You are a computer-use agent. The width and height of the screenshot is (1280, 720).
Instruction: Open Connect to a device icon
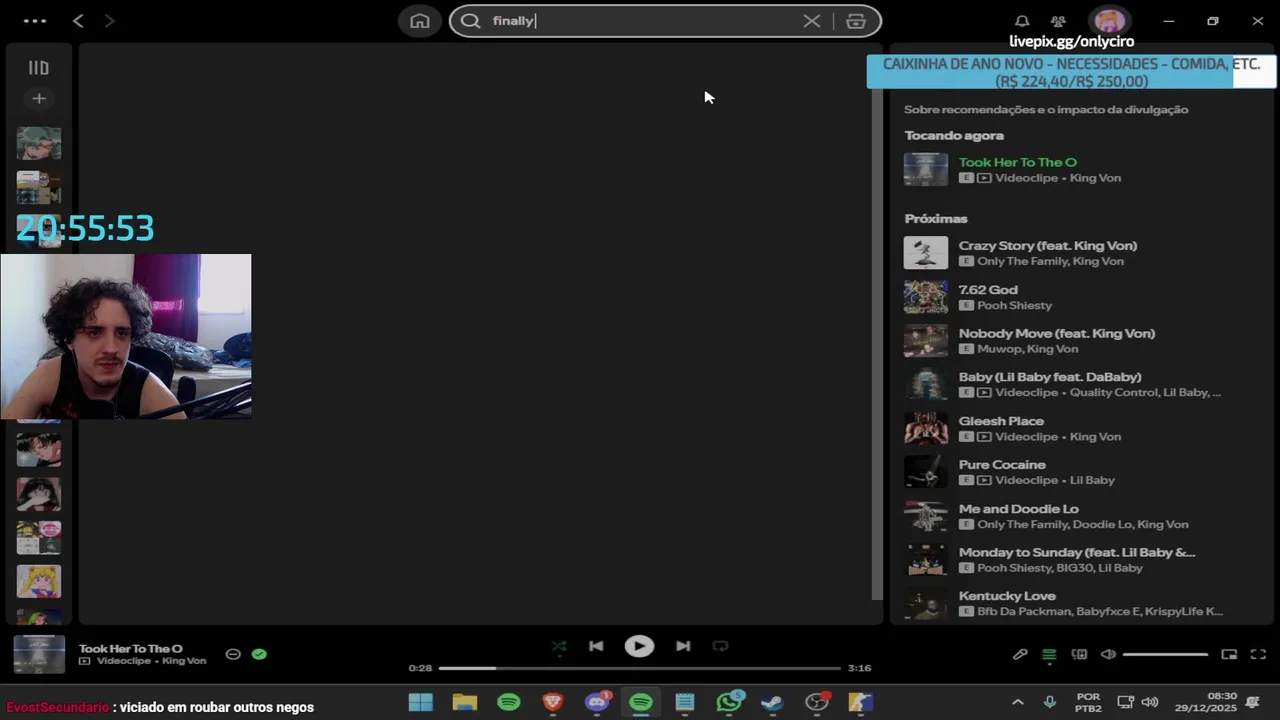pyautogui.click(x=1079, y=654)
